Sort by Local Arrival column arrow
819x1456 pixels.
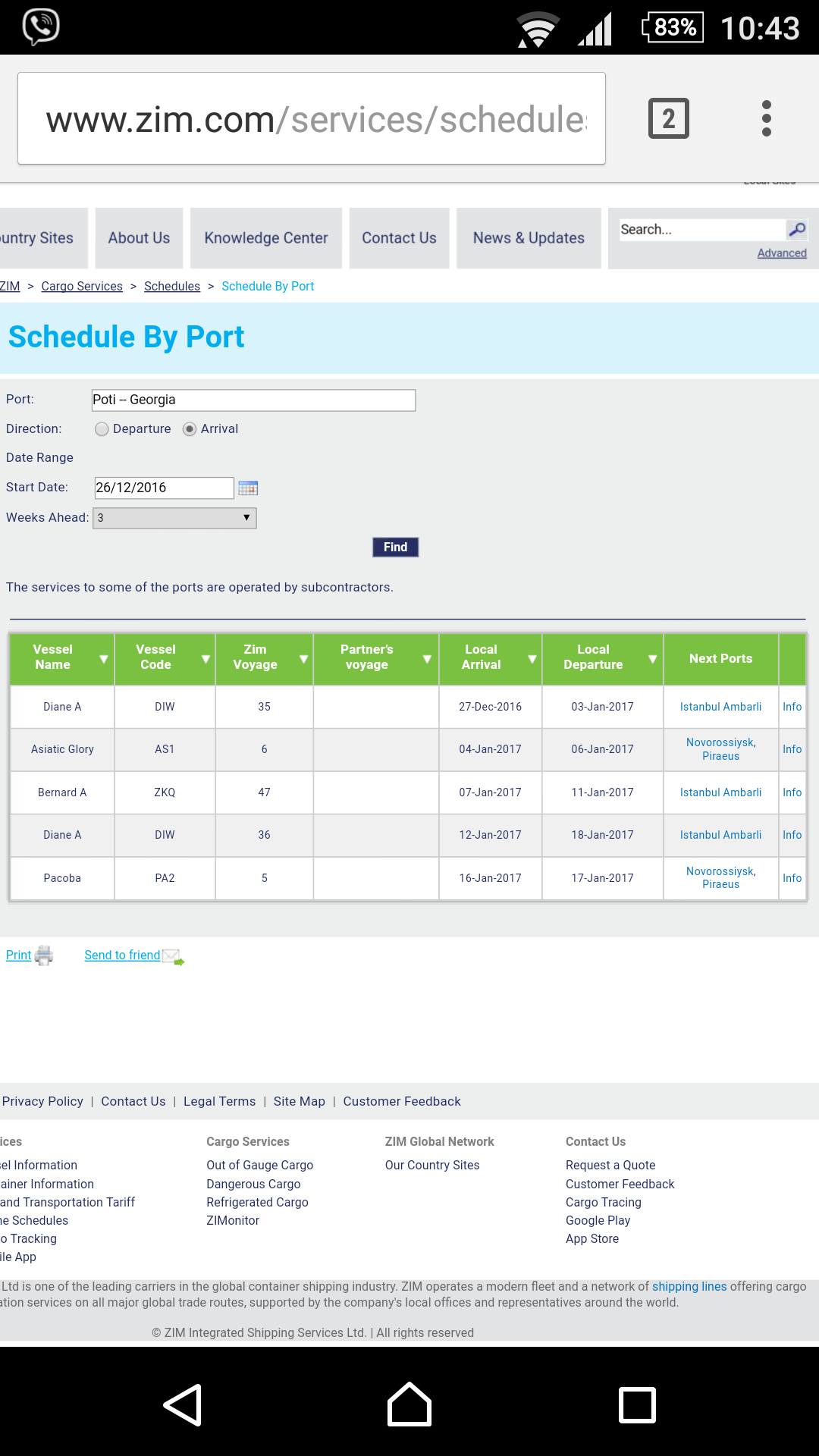click(x=532, y=659)
